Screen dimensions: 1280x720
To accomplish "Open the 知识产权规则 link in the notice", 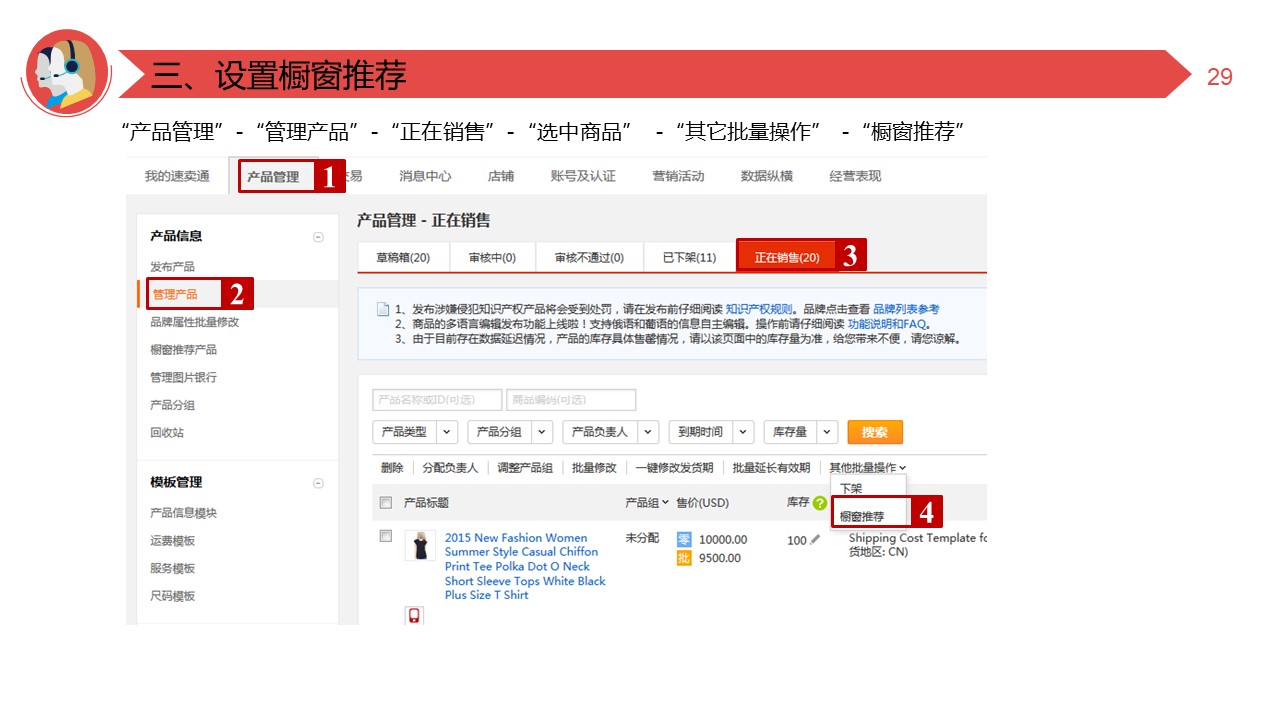I will point(759,310).
